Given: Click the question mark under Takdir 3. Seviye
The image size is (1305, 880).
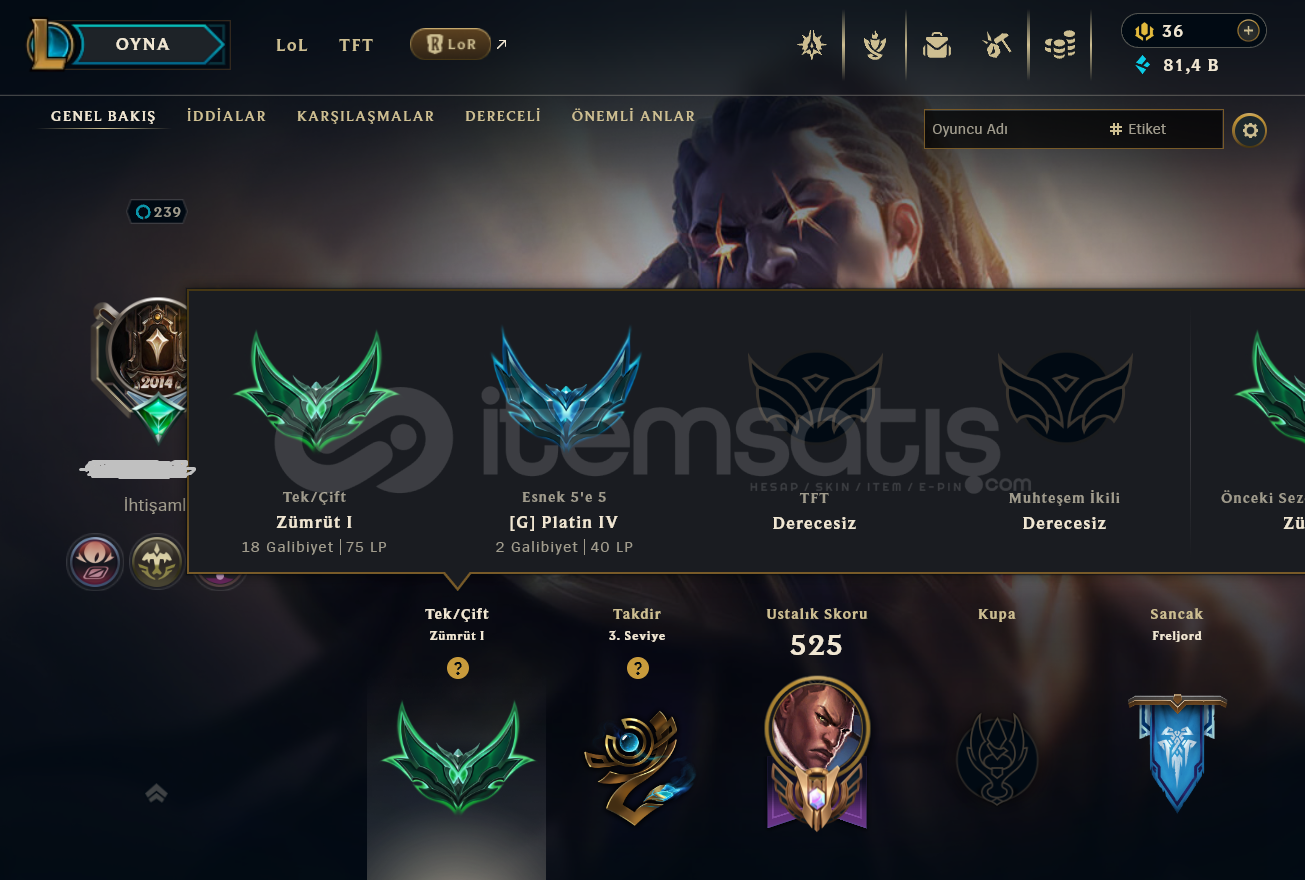Looking at the screenshot, I should (x=638, y=668).
